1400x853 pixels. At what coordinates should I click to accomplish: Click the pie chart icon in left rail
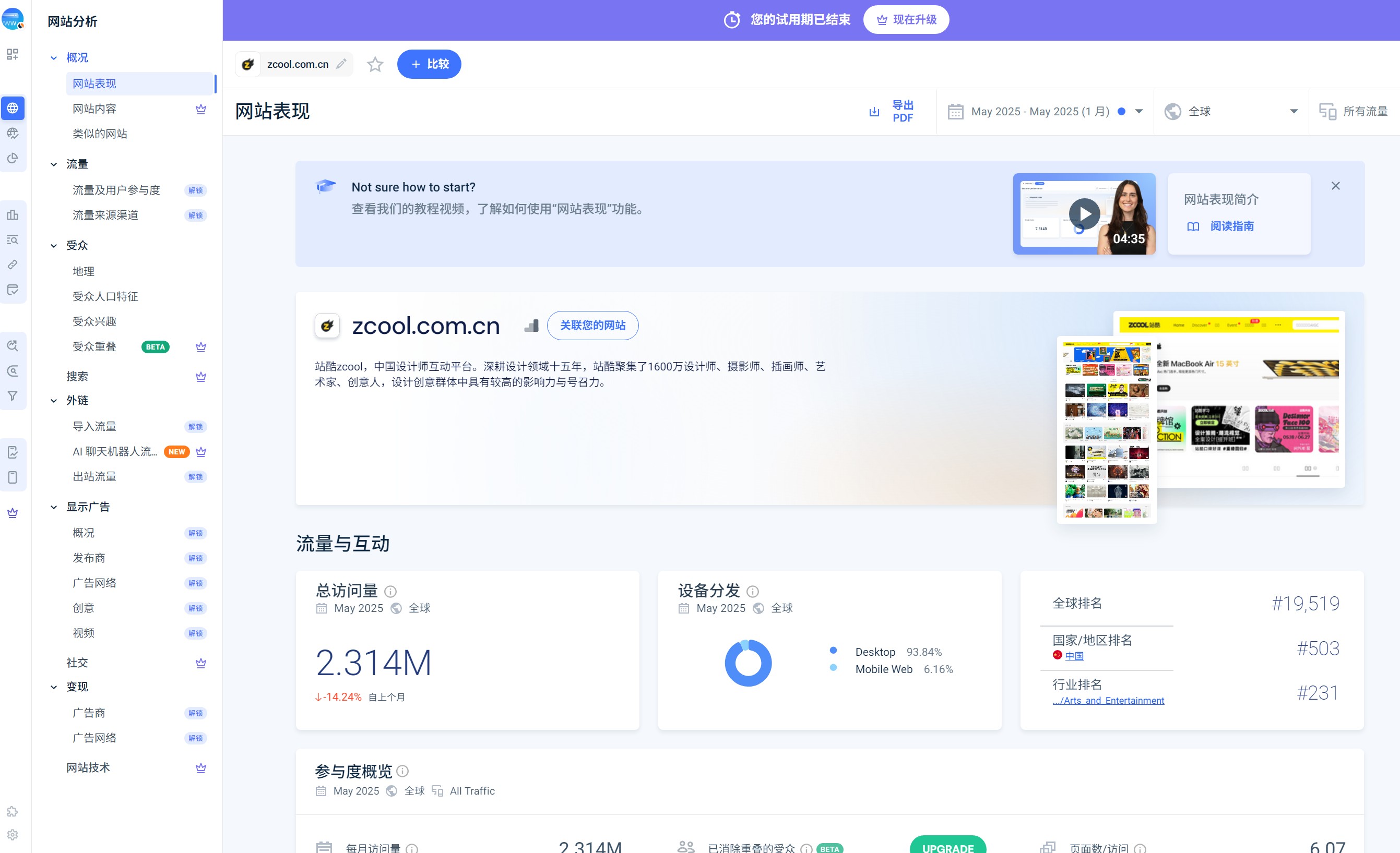(13, 158)
